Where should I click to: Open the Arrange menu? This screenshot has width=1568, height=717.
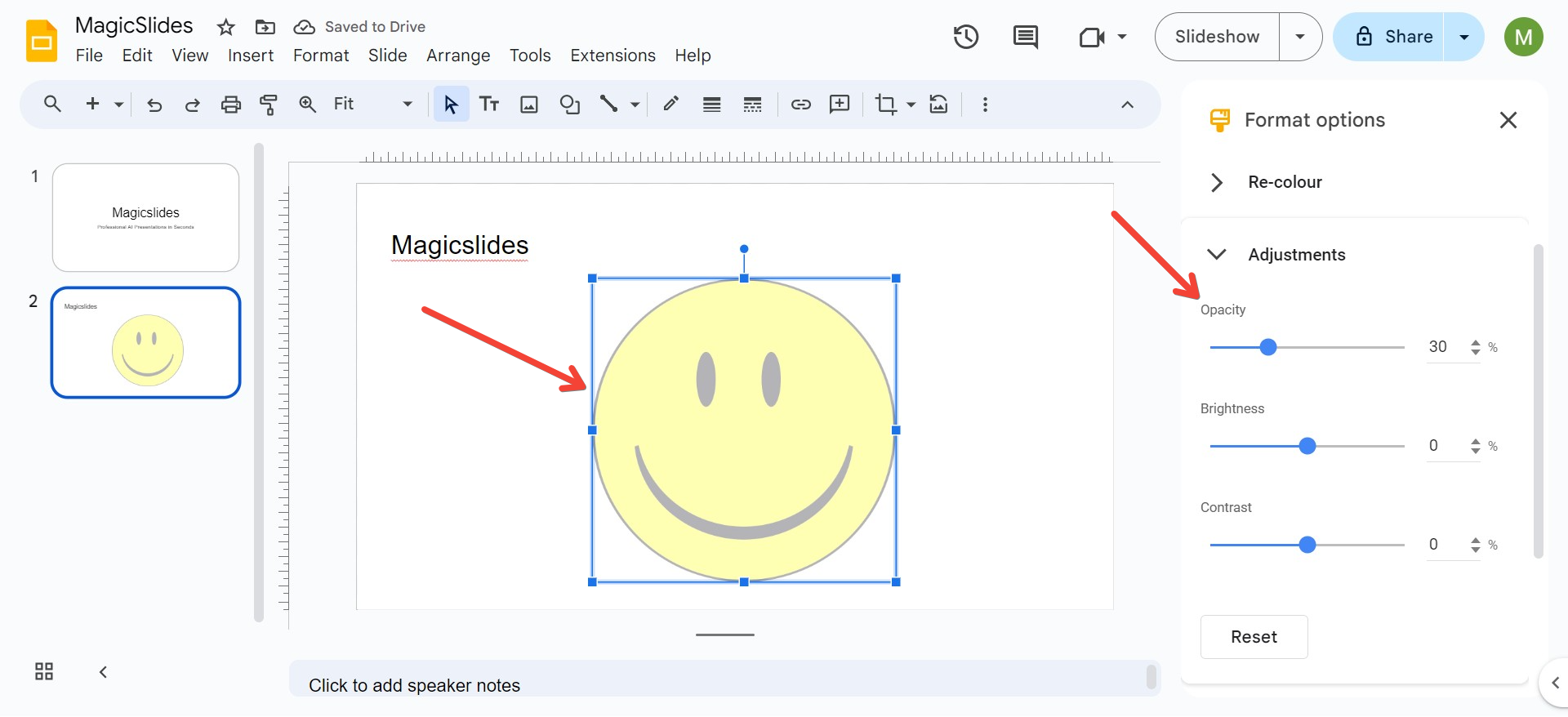pyautogui.click(x=458, y=56)
